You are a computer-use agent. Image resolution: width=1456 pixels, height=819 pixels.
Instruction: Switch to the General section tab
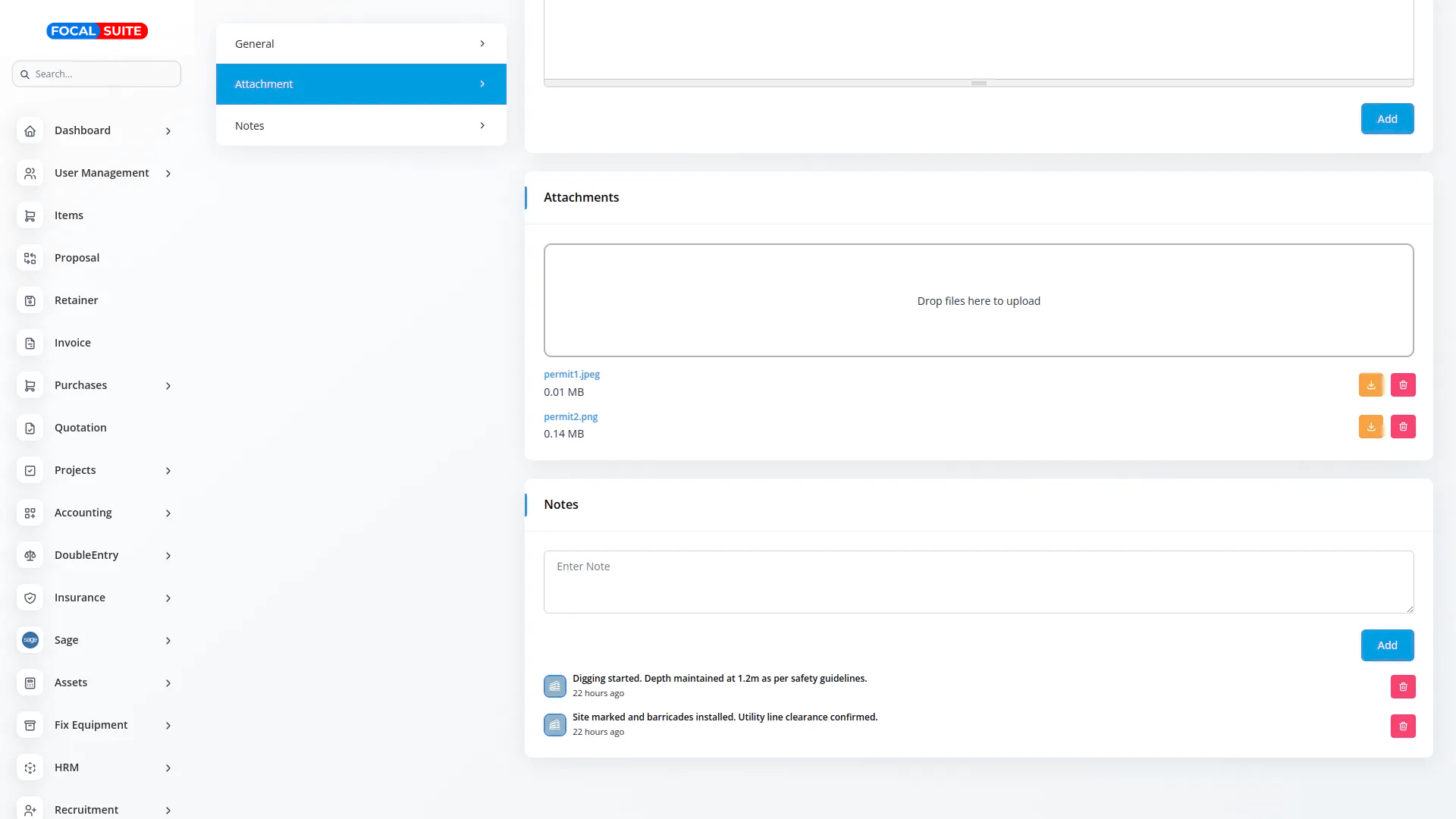click(361, 44)
